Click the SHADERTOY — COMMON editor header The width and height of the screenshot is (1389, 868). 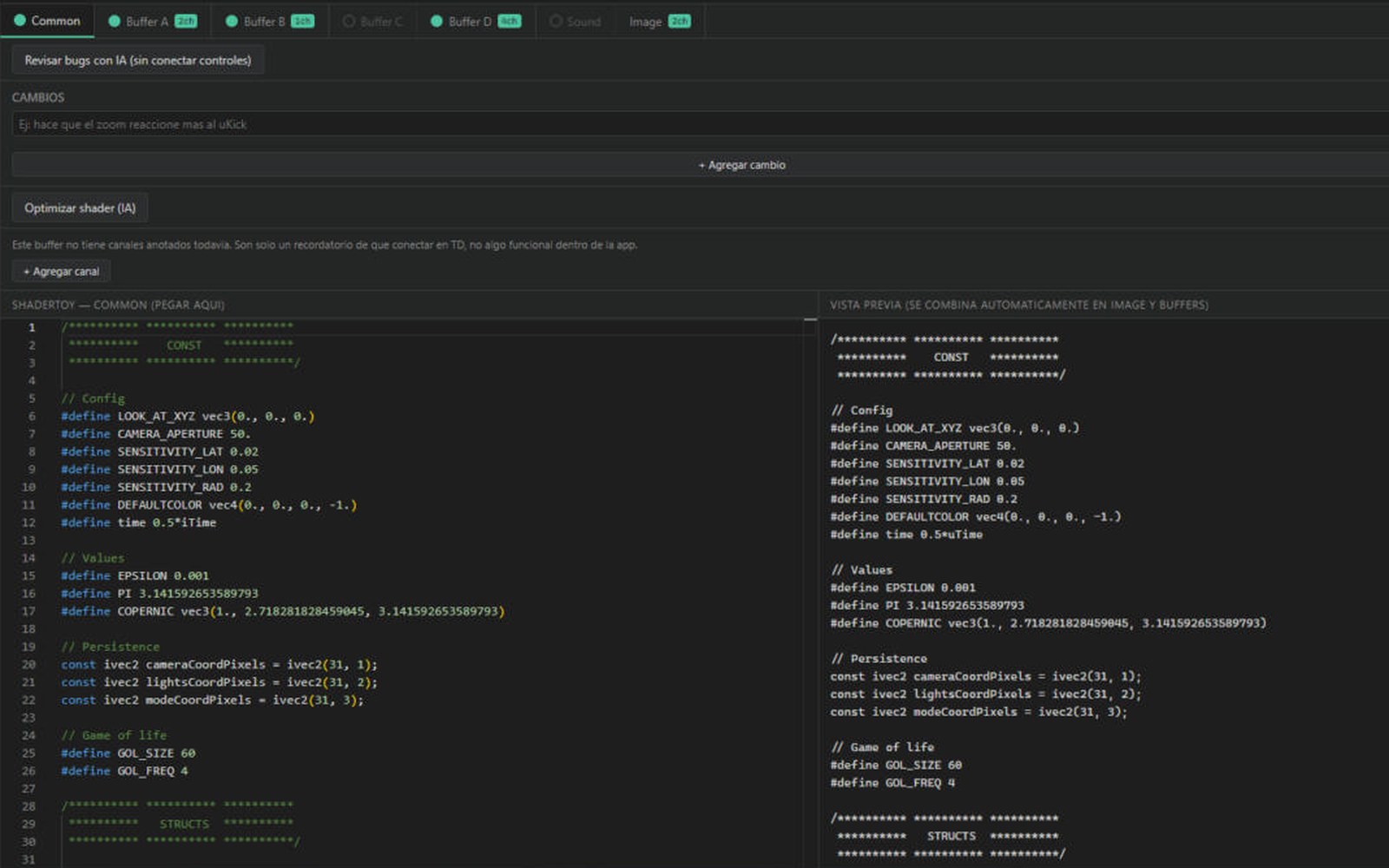(118, 305)
